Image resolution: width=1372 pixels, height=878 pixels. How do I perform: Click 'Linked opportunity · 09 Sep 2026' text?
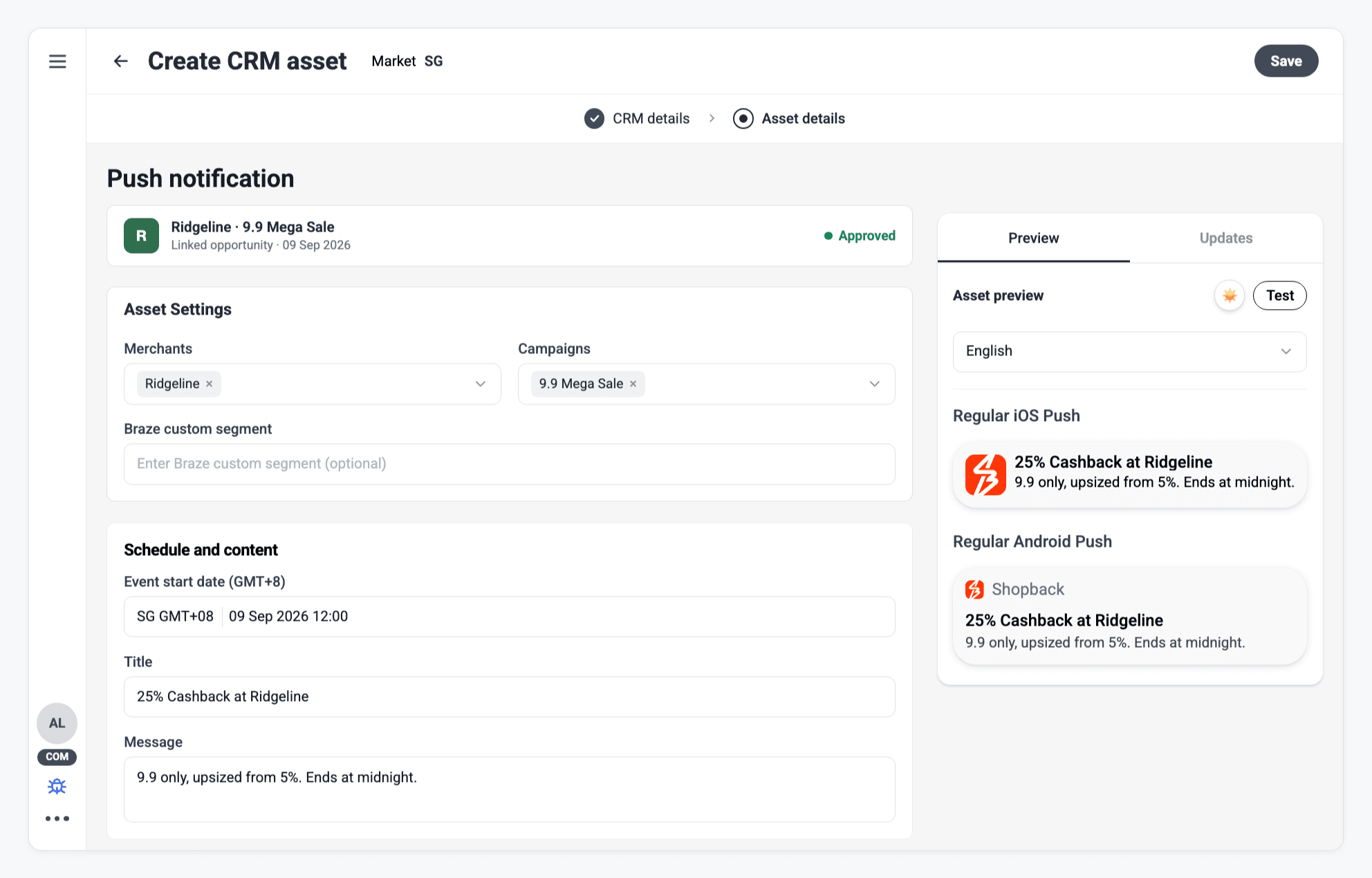[261, 245]
